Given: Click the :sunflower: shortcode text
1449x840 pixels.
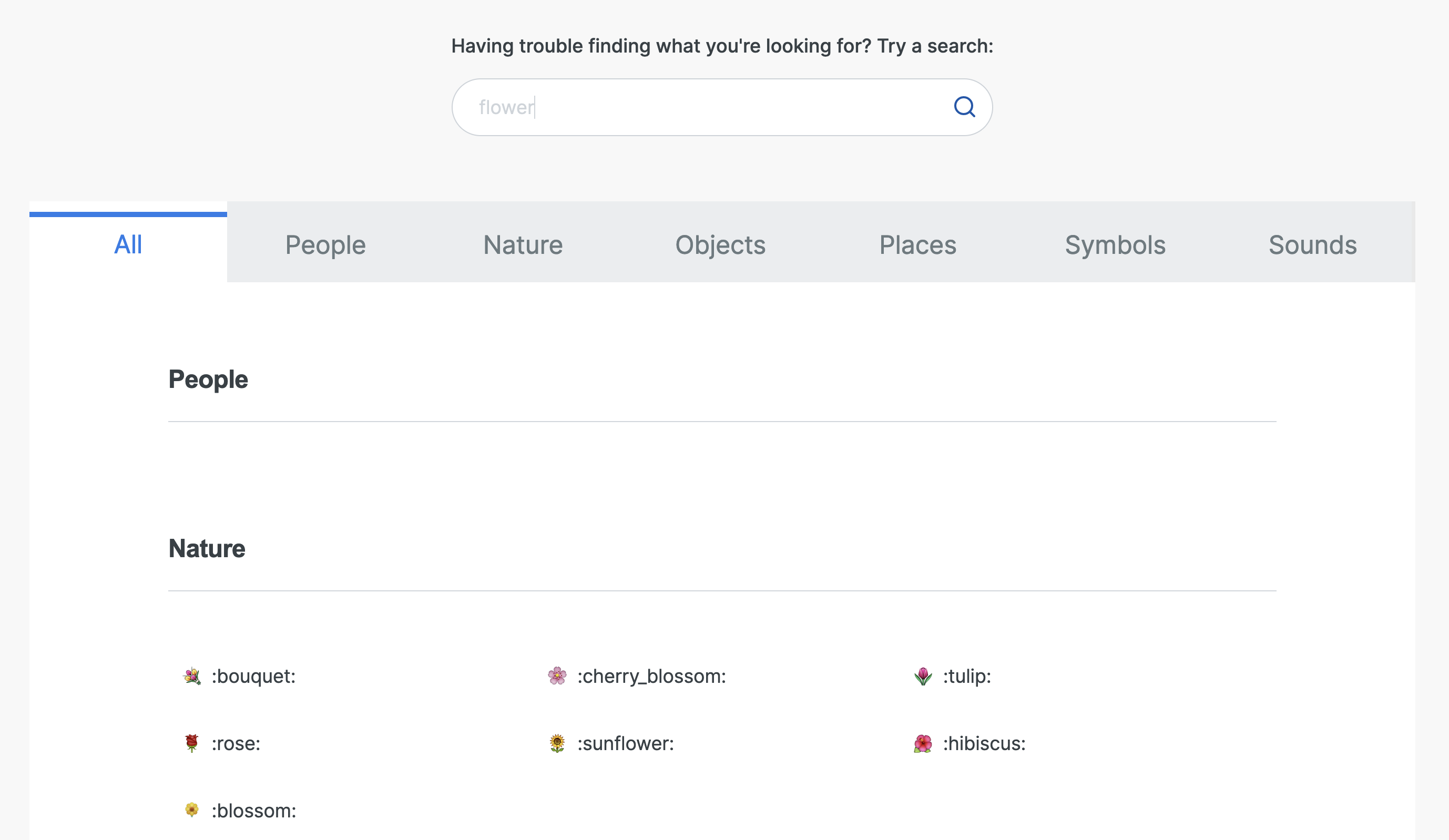Looking at the screenshot, I should (x=625, y=743).
